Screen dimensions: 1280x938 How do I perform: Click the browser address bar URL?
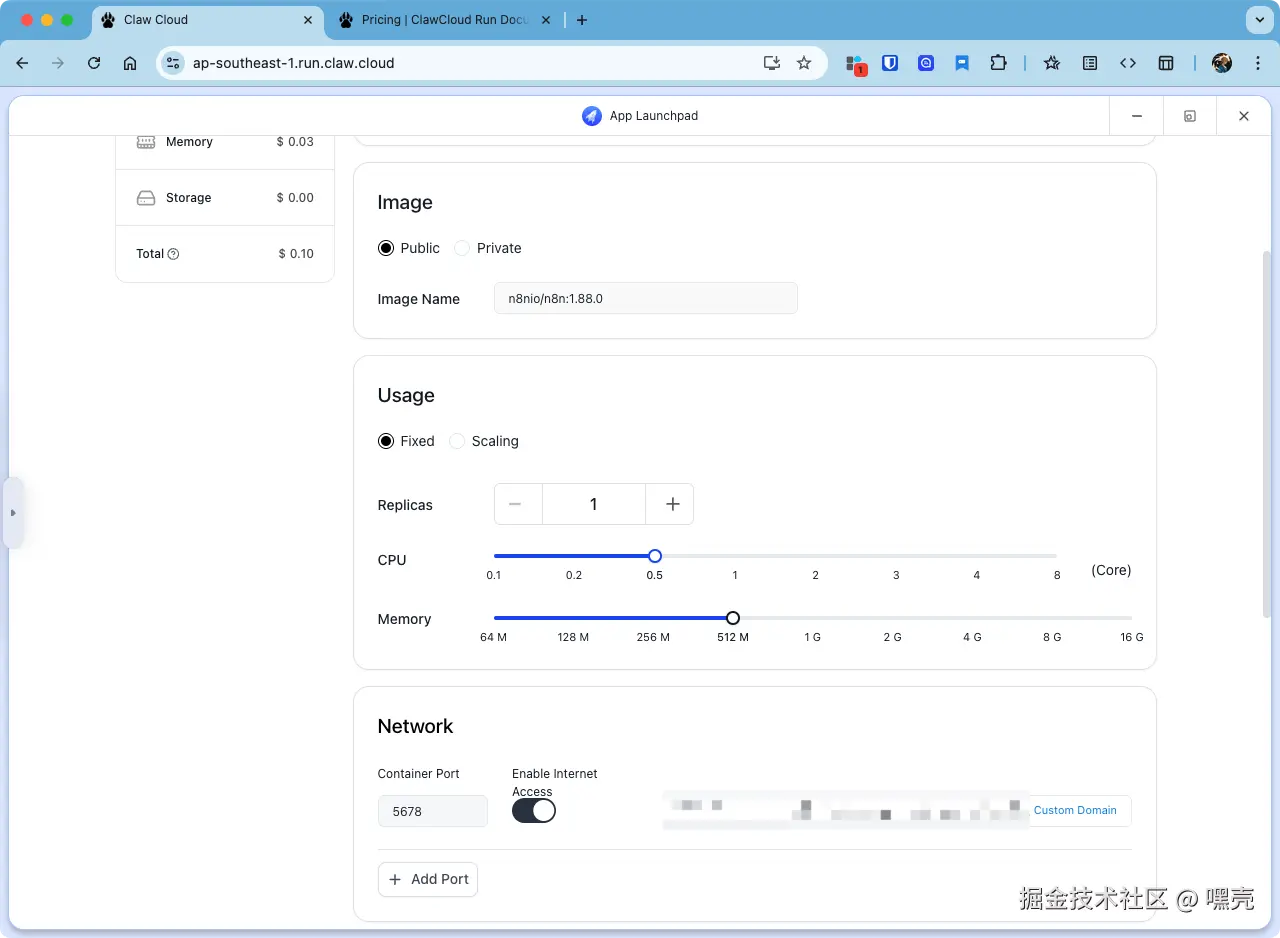[x=294, y=63]
